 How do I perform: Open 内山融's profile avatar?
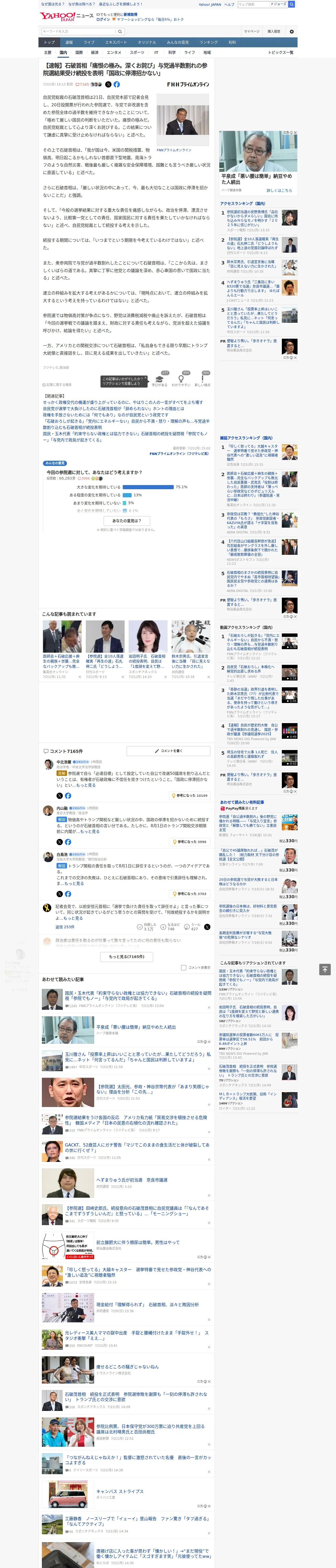pos(48,810)
